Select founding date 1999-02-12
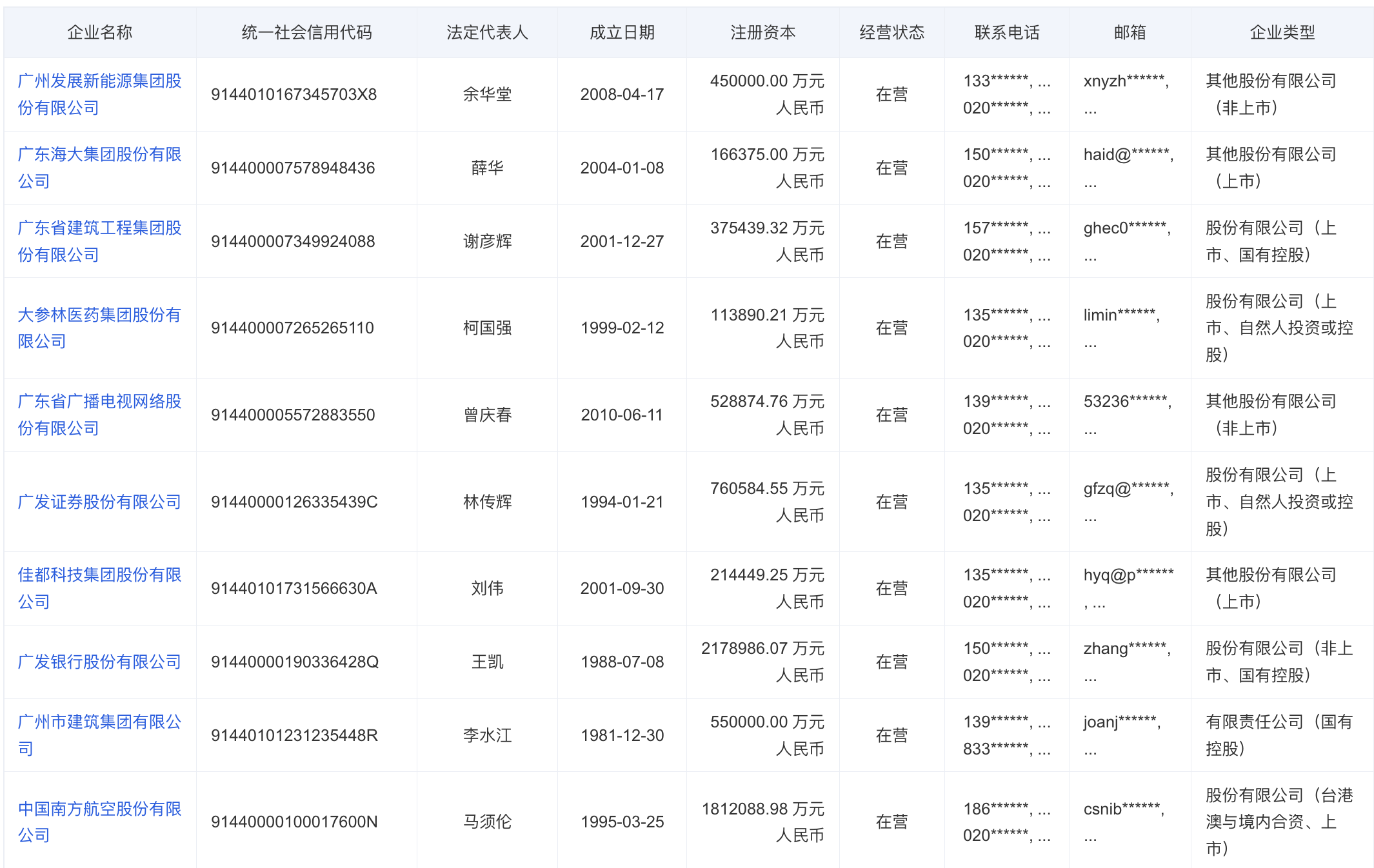The width and height of the screenshot is (1374, 868). (x=622, y=328)
